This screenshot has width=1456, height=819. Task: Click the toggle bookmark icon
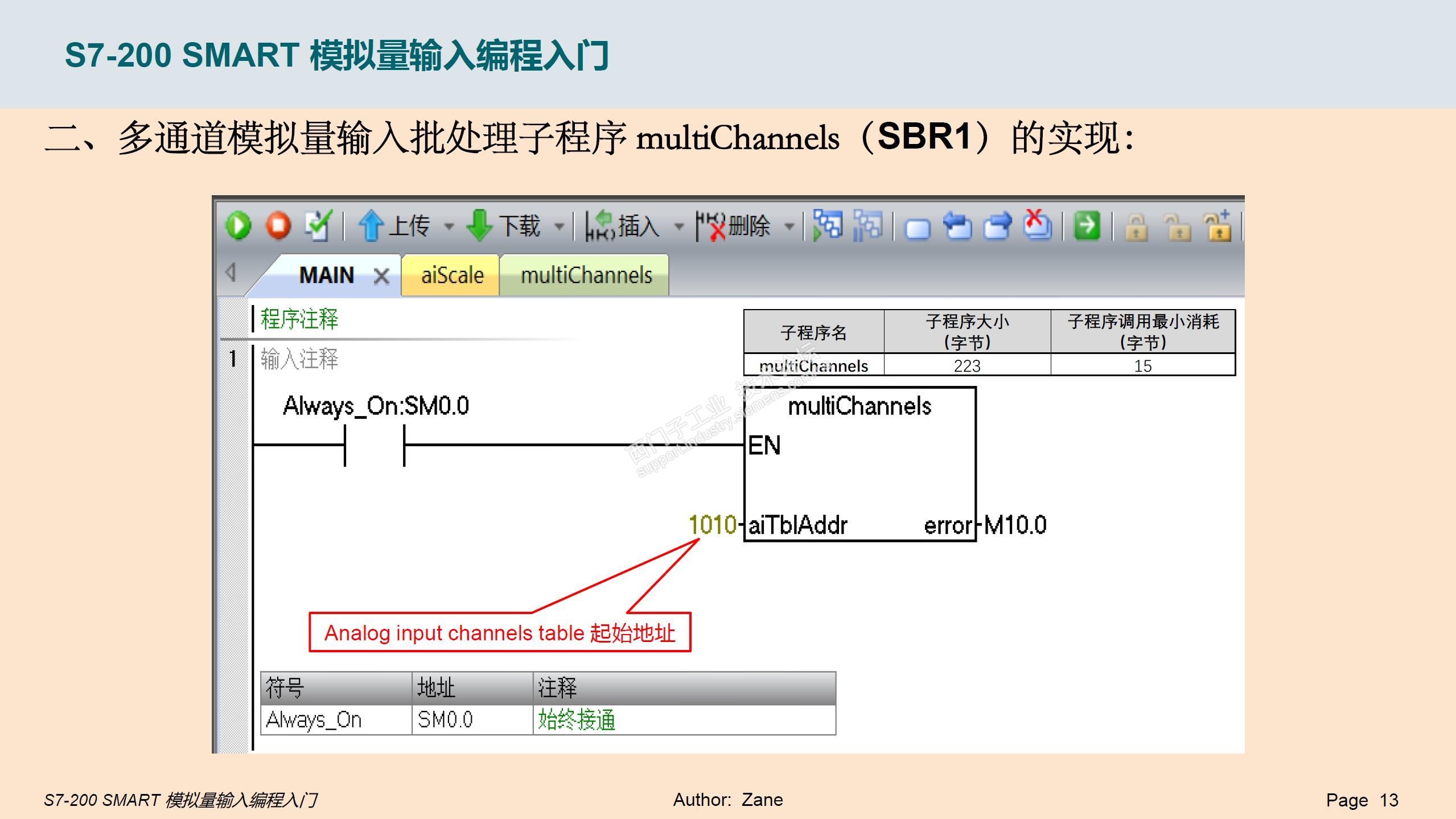917,228
